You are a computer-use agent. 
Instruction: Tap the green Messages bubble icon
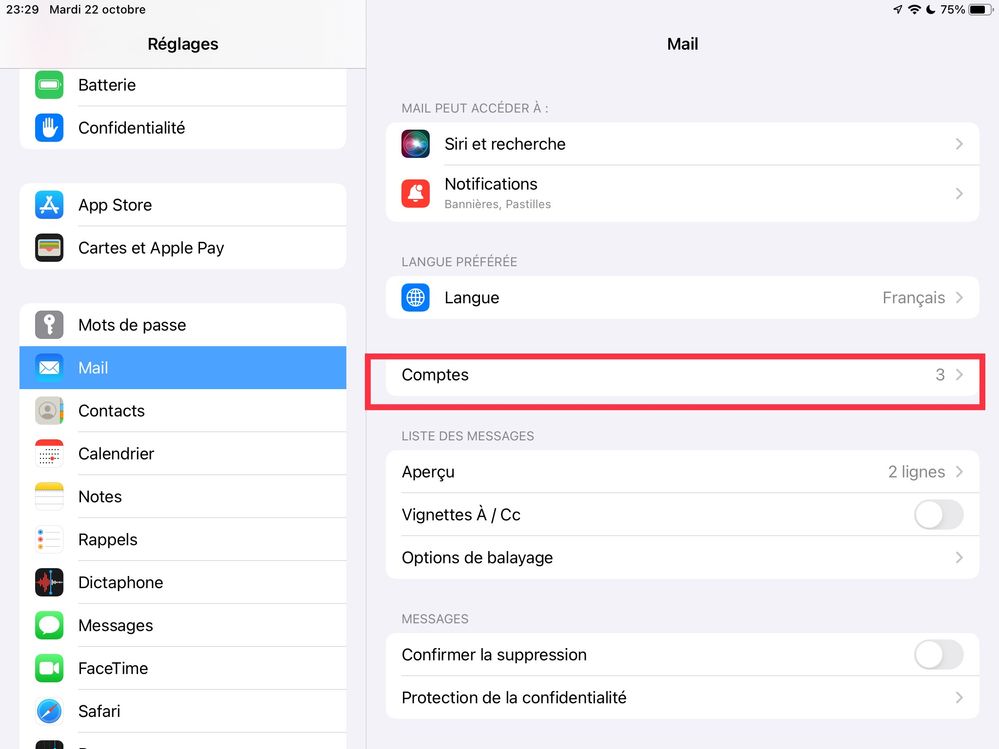(49, 625)
